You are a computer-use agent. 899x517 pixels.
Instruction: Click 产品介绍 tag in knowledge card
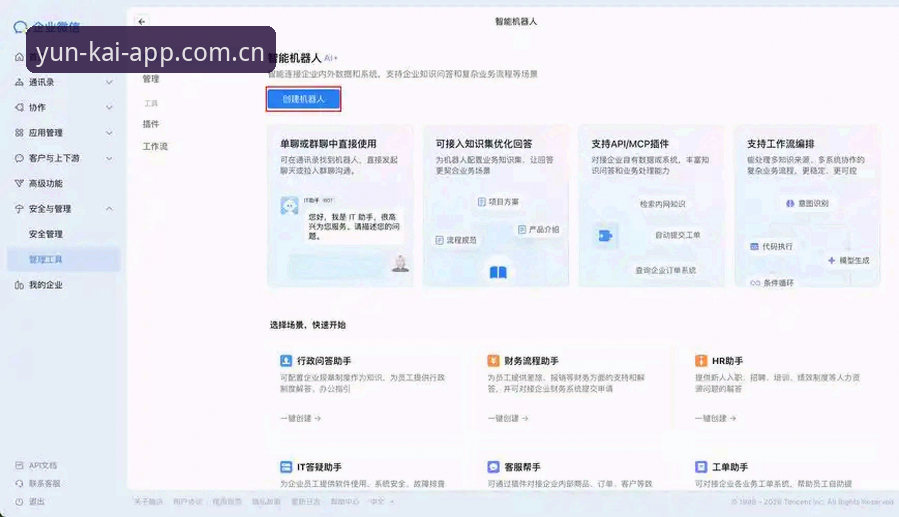[x=538, y=229]
